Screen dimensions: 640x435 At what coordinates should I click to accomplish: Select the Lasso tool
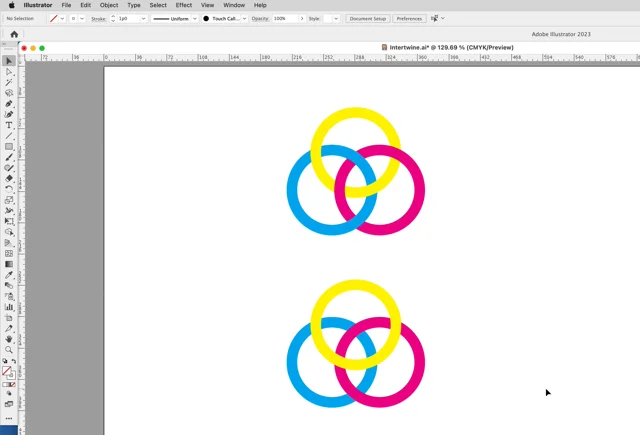click(9, 93)
